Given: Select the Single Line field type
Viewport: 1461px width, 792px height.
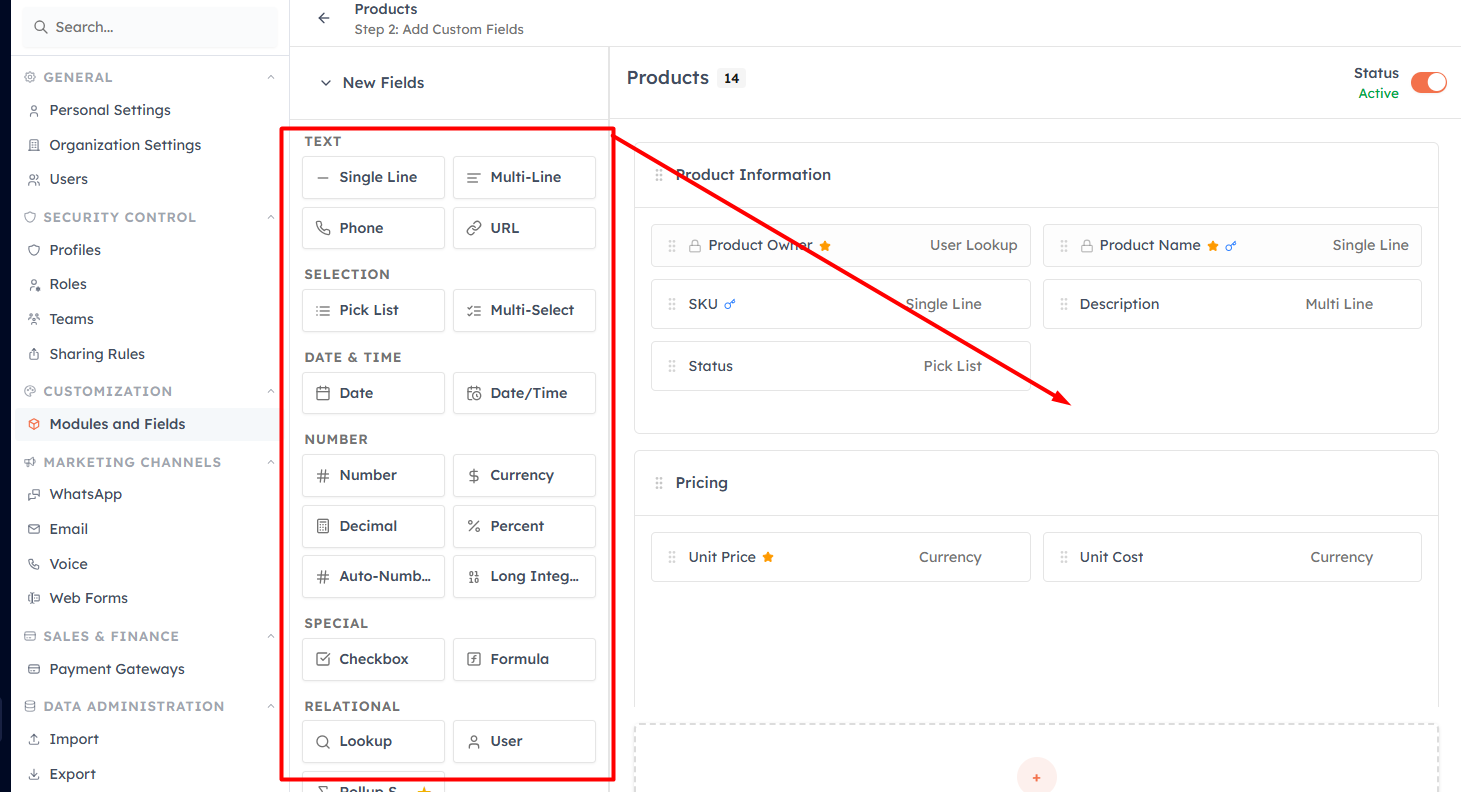Looking at the screenshot, I should click(373, 177).
